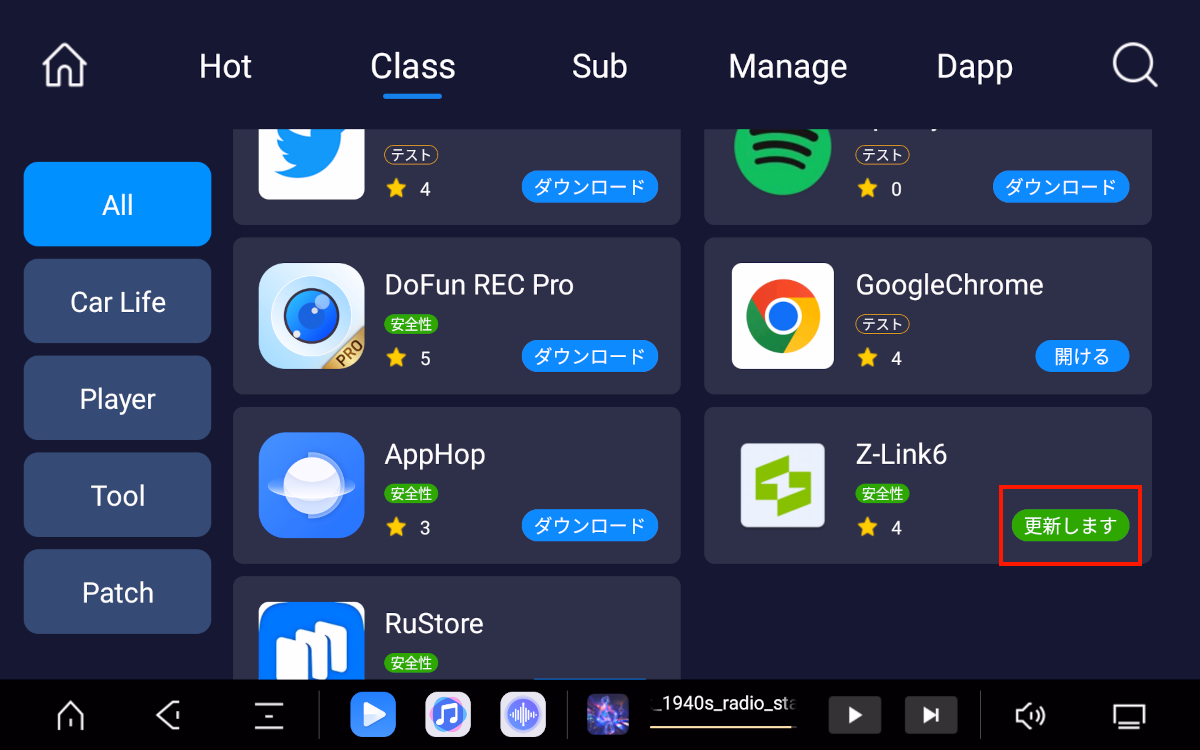The height and width of the screenshot is (750, 1200).
Task: Select the Twitter app icon
Action: tap(311, 160)
